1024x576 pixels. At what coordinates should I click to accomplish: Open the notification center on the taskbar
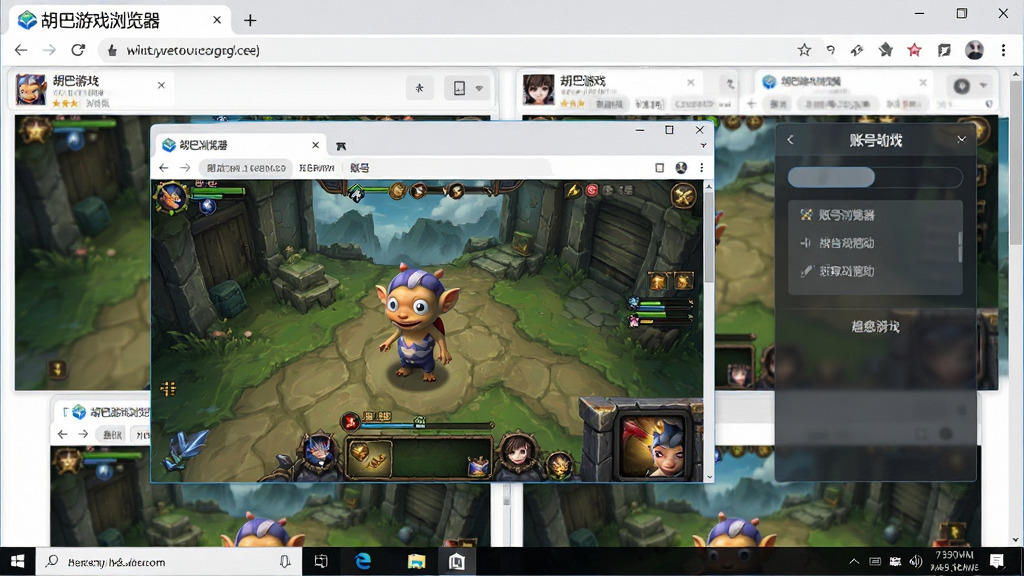(x=997, y=562)
